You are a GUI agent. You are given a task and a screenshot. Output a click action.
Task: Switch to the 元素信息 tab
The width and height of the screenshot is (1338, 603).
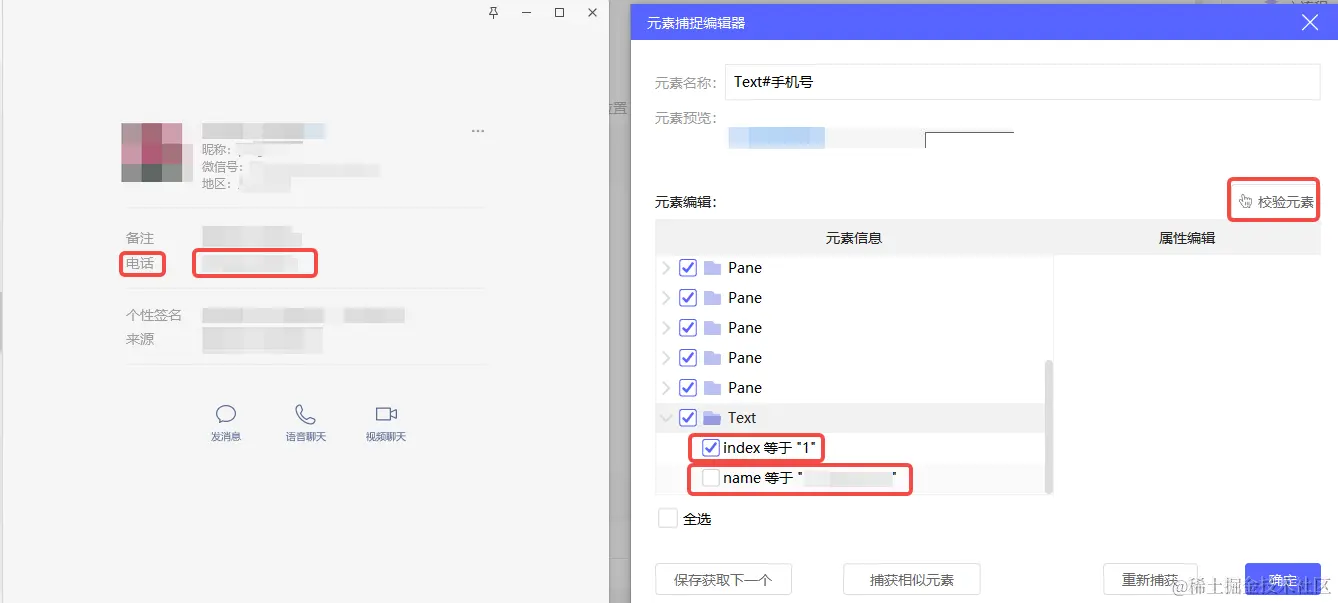pos(854,238)
